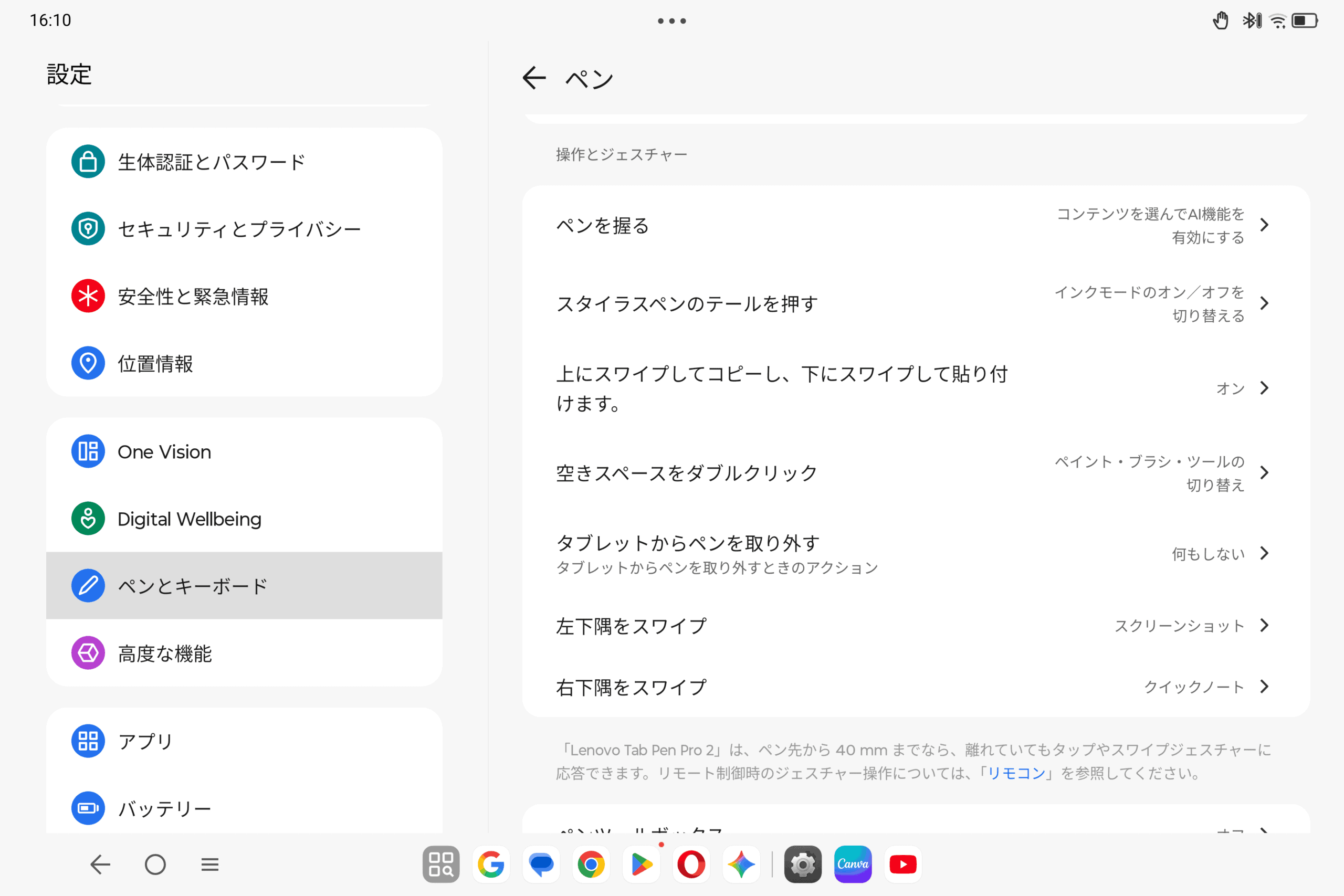The height and width of the screenshot is (896, 1344).
Task: Open Gemini sparkle app from dock
Action: pyautogui.click(x=741, y=864)
